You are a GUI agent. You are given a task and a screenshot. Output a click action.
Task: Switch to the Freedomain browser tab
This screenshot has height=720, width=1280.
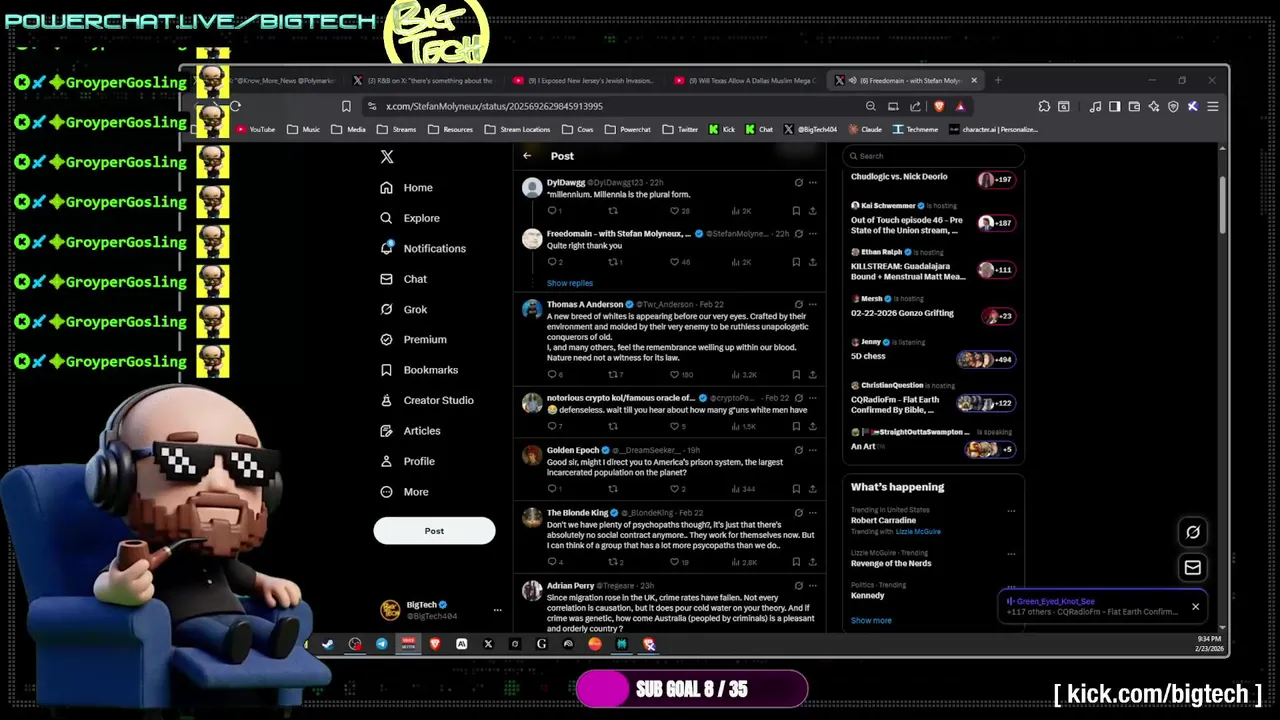[907, 81]
